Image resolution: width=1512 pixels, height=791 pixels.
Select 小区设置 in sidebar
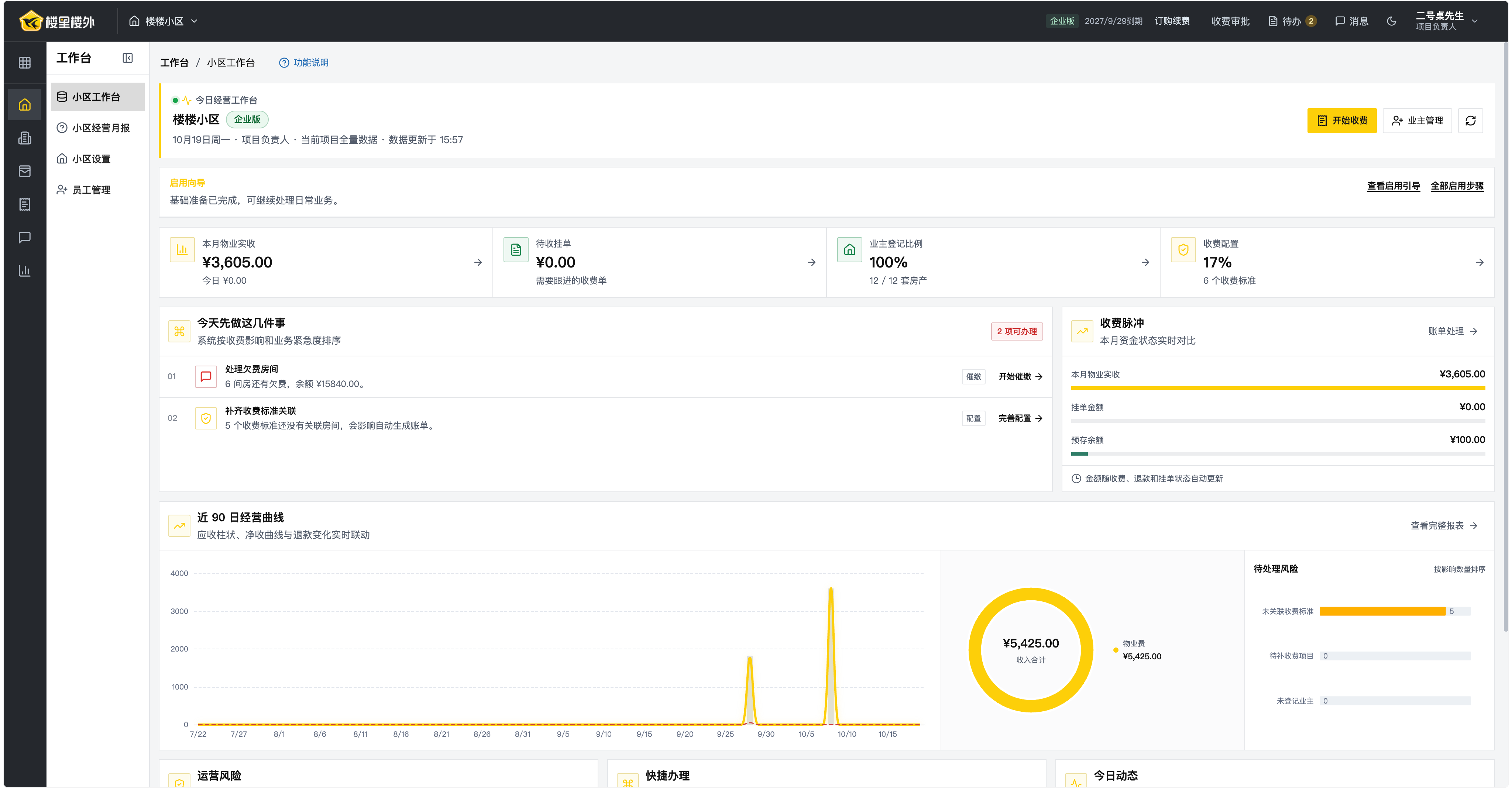97,159
